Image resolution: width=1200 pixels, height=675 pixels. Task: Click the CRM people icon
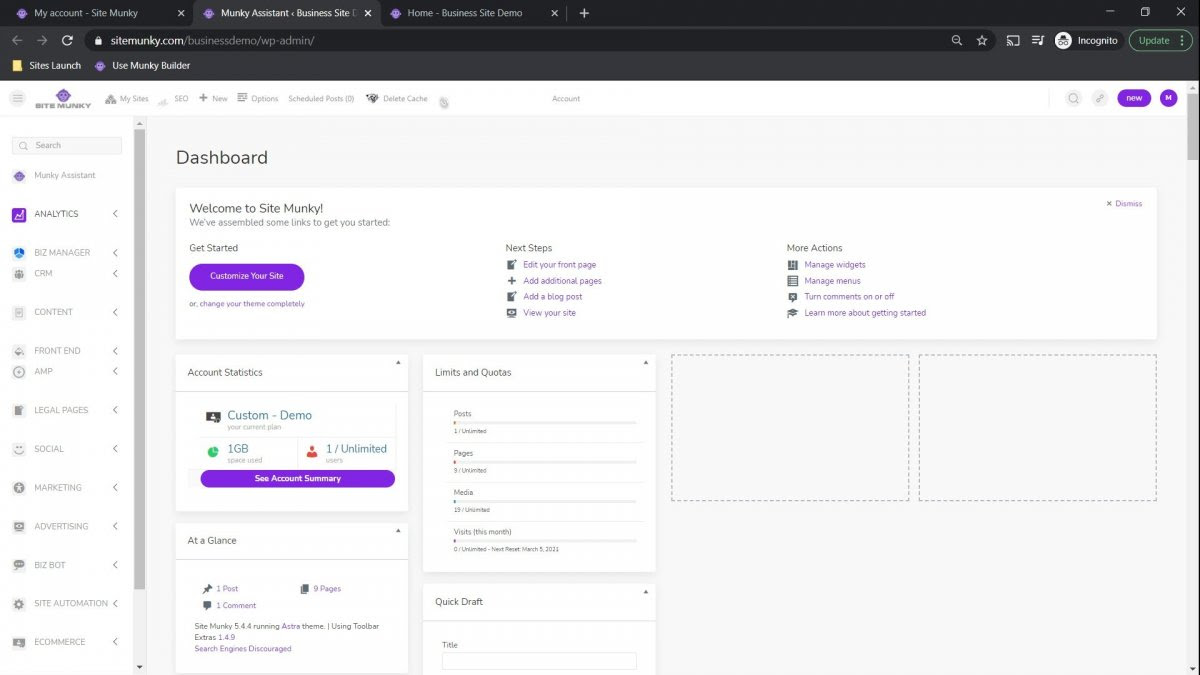[x=19, y=274]
